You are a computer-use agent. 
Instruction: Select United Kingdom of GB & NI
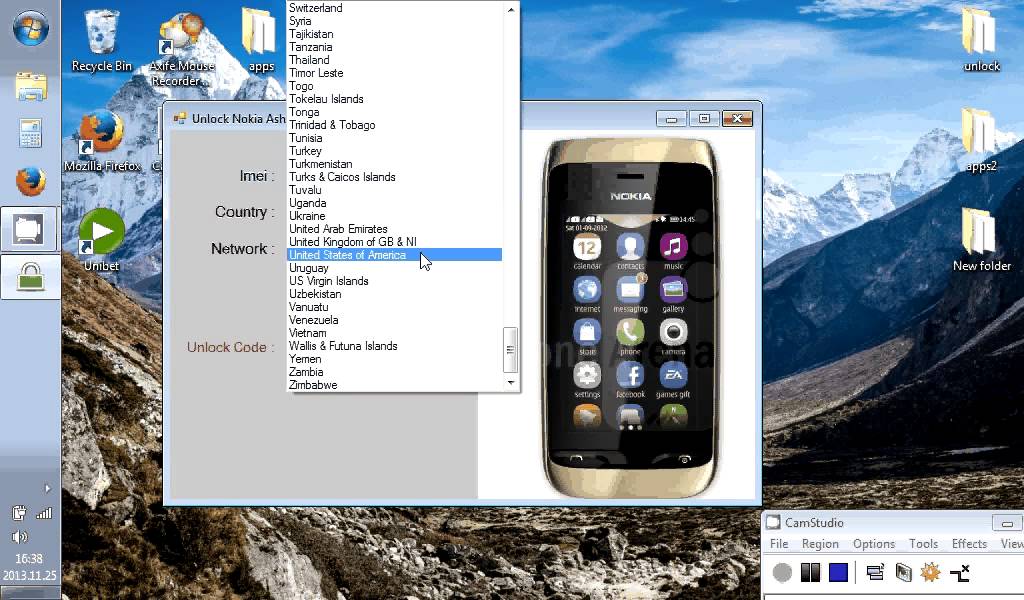click(394, 242)
